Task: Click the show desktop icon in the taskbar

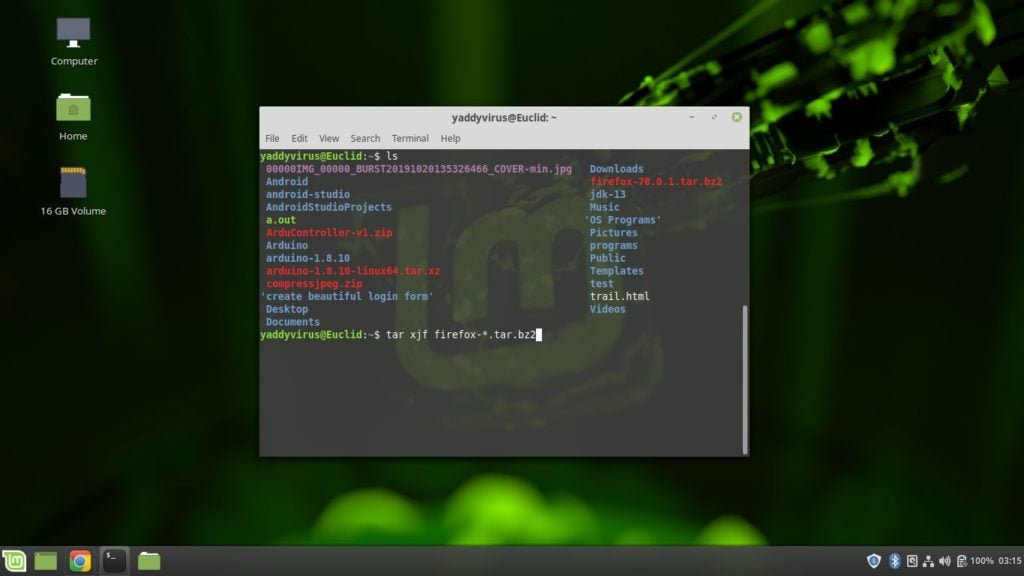Action: (46, 561)
